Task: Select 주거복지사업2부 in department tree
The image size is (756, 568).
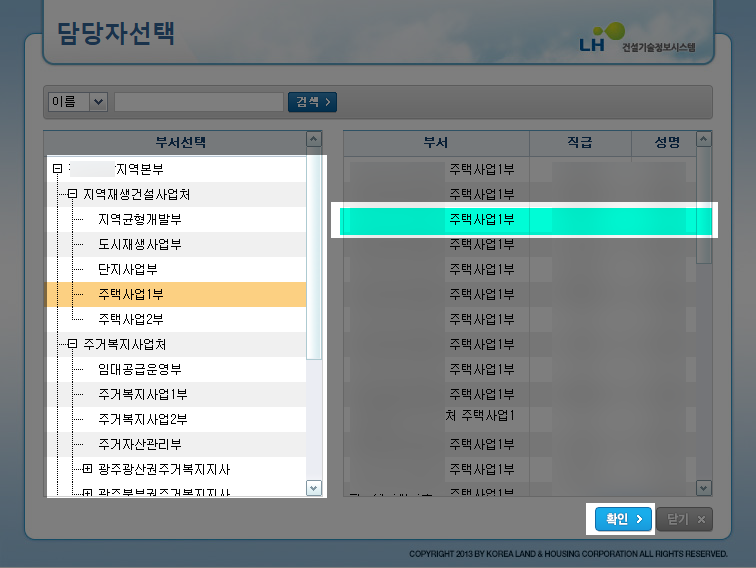Action: tap(143, 419)
